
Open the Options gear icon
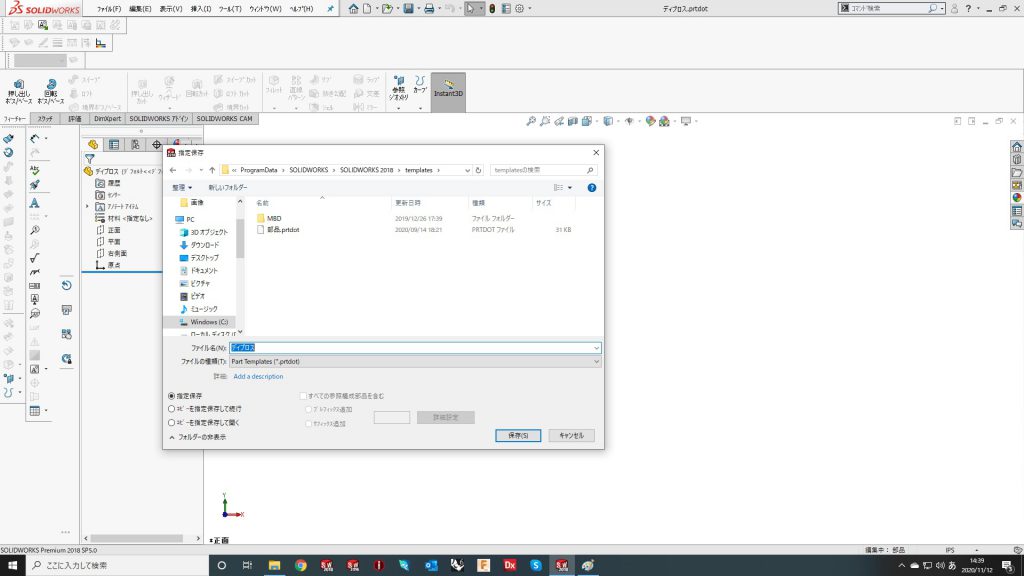click(520, 8)
